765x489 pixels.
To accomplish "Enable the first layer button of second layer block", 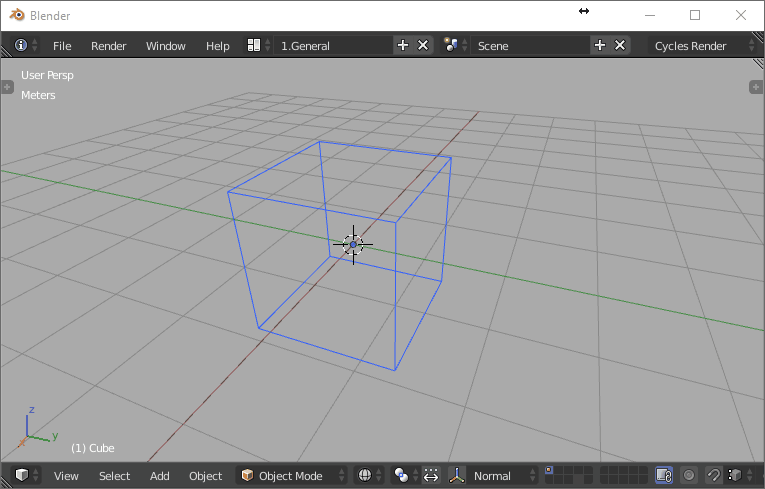I will [x=605, y=470].
